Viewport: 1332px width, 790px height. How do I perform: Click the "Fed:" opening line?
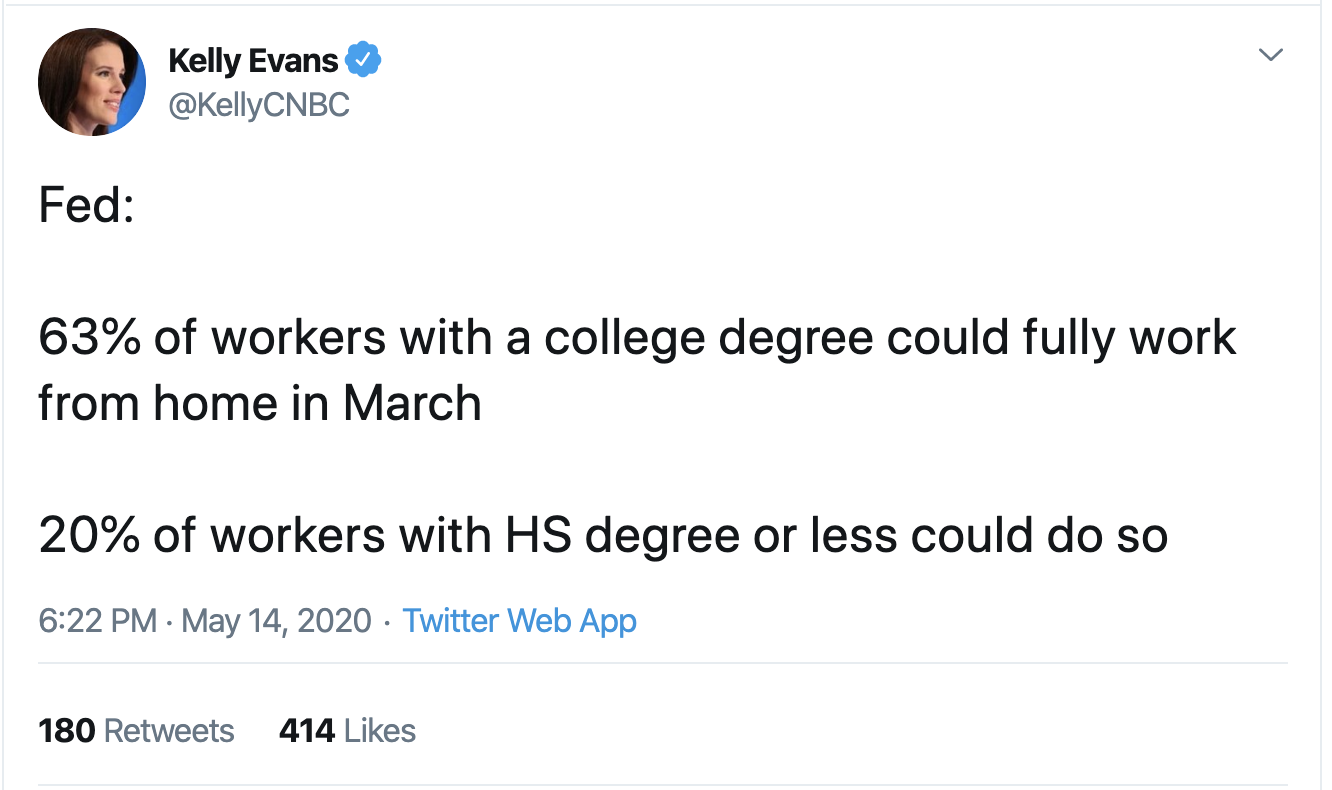point(86,205)
